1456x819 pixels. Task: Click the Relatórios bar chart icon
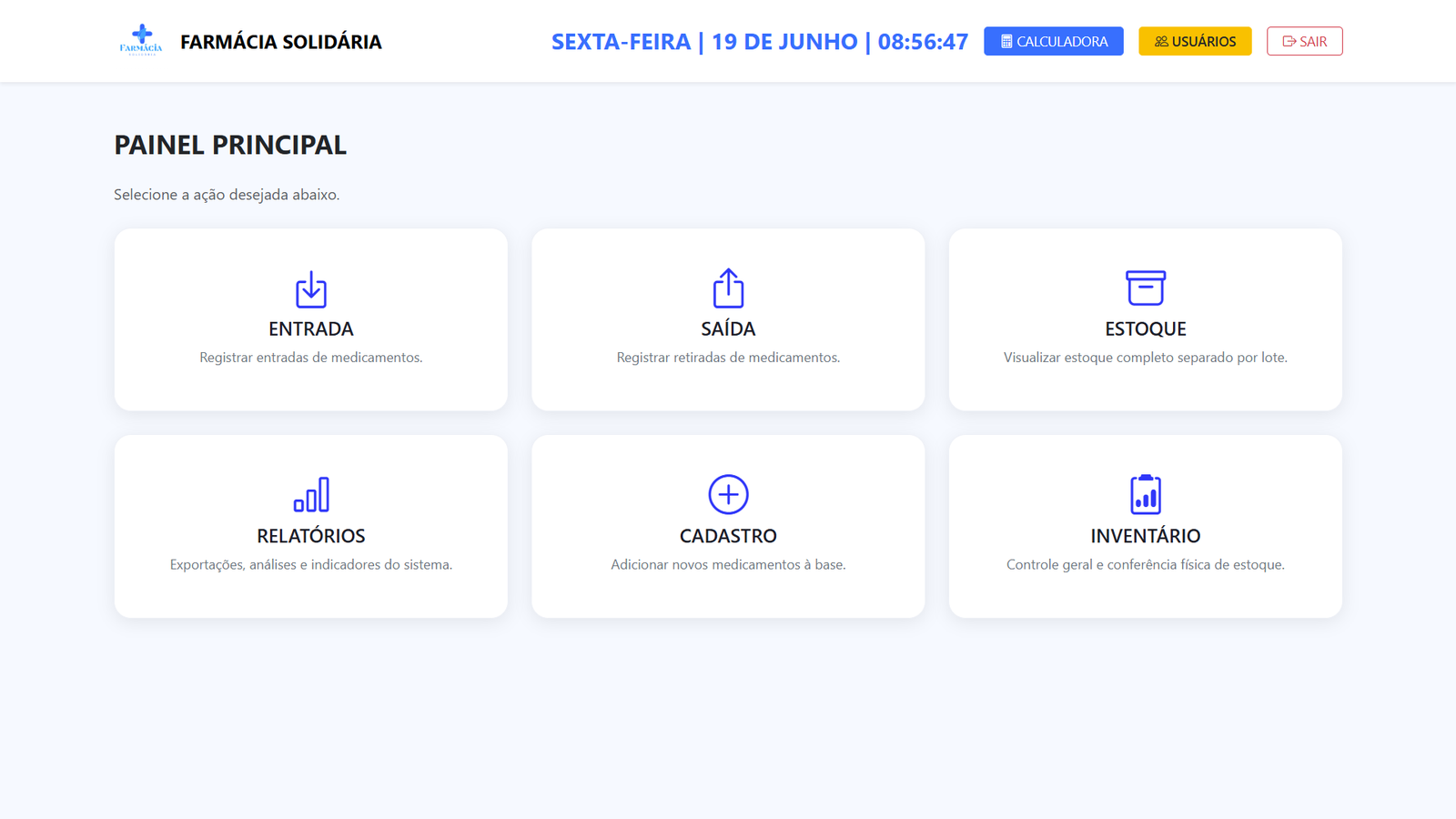click(311, 494)
